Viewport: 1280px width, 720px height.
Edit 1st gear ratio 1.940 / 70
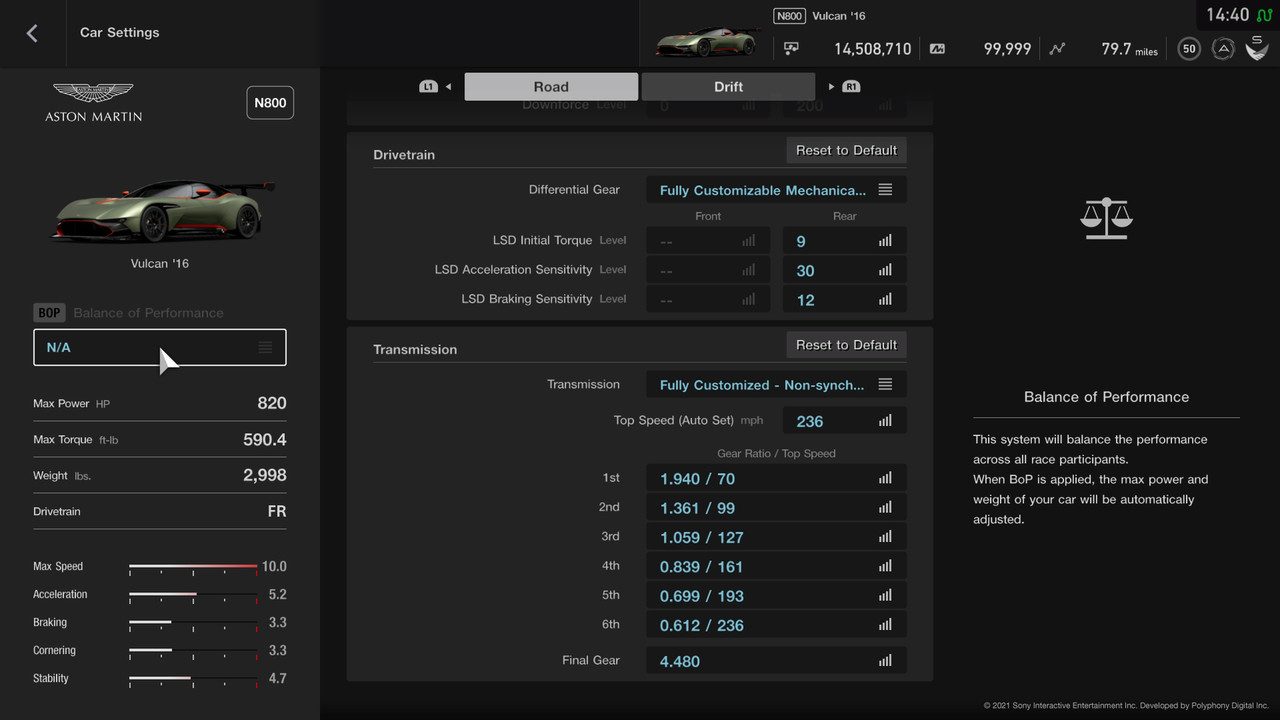tap(776, 479)
